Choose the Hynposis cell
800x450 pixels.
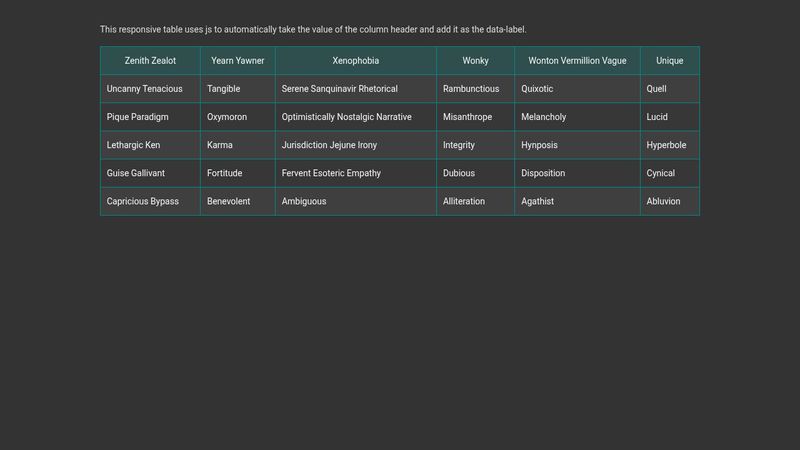pos(577,145)
